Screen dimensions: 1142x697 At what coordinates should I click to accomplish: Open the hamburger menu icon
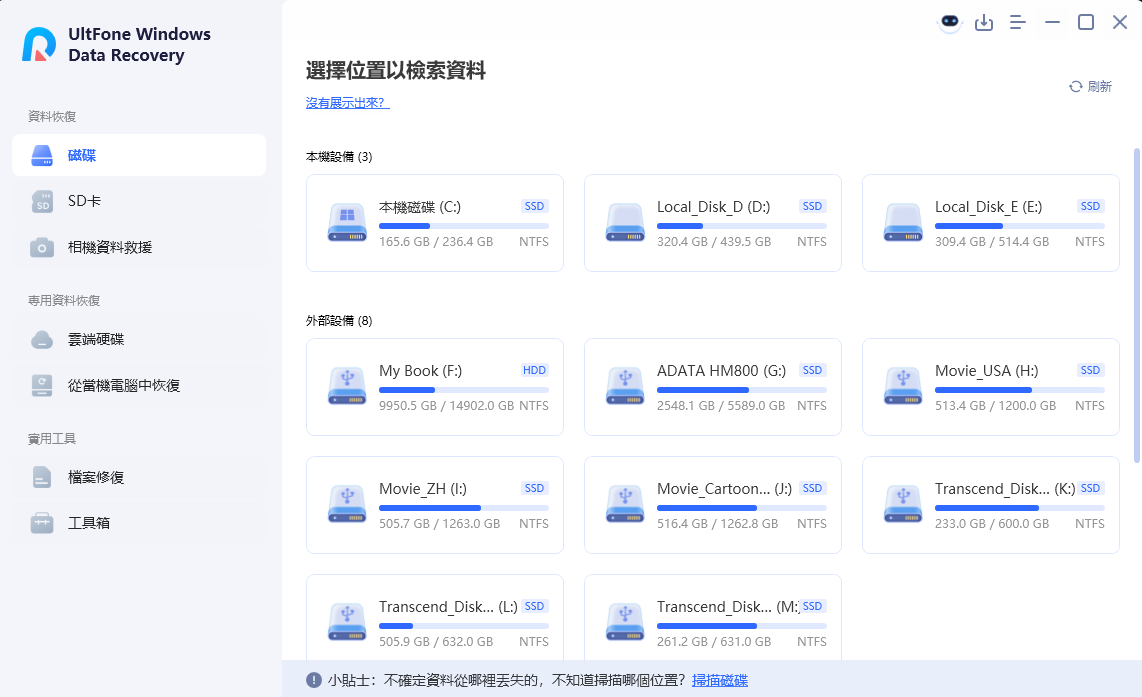1018,22
